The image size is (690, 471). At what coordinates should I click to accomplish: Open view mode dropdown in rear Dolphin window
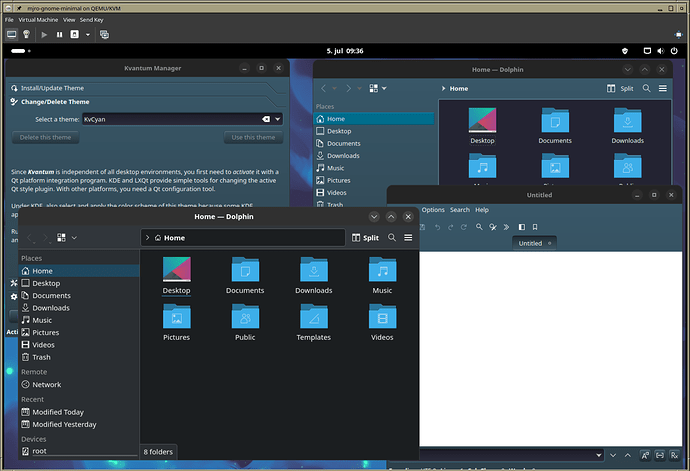click(x=384, y=88)
